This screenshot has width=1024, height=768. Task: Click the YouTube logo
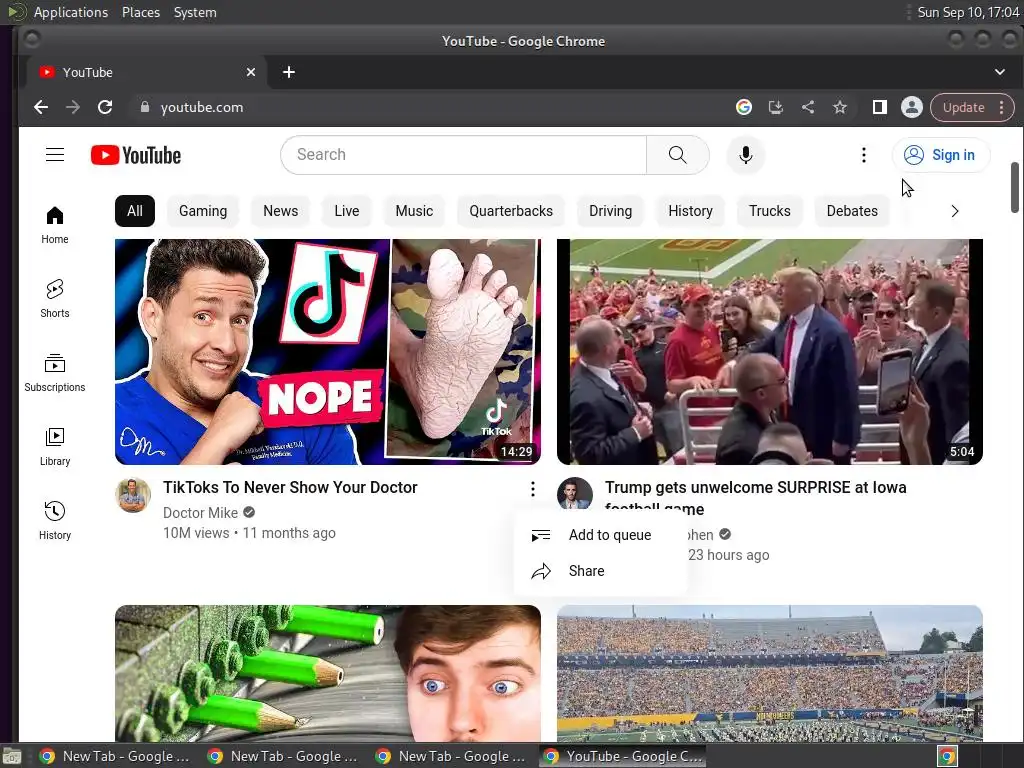coord(136,155)
